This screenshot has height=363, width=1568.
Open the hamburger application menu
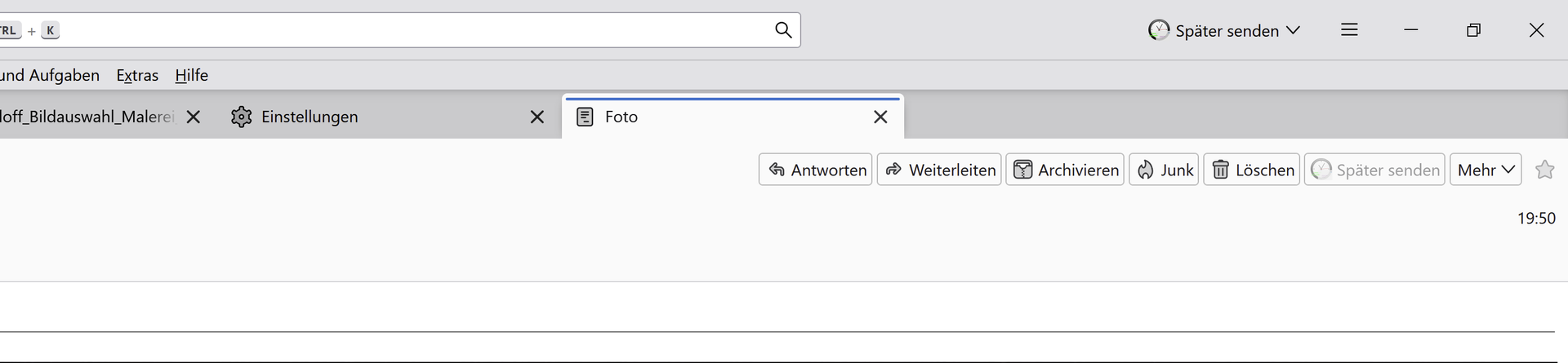tap(1349, 30)
